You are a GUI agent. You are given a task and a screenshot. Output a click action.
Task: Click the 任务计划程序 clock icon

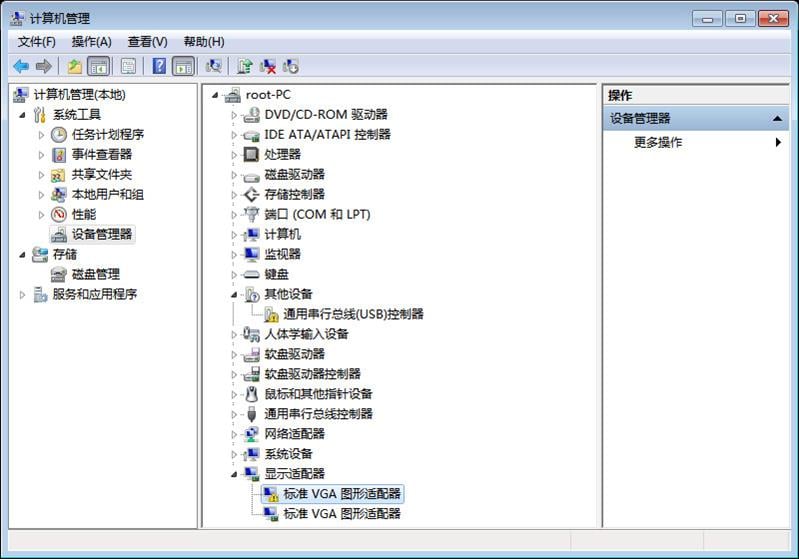(x=59, y=135)
